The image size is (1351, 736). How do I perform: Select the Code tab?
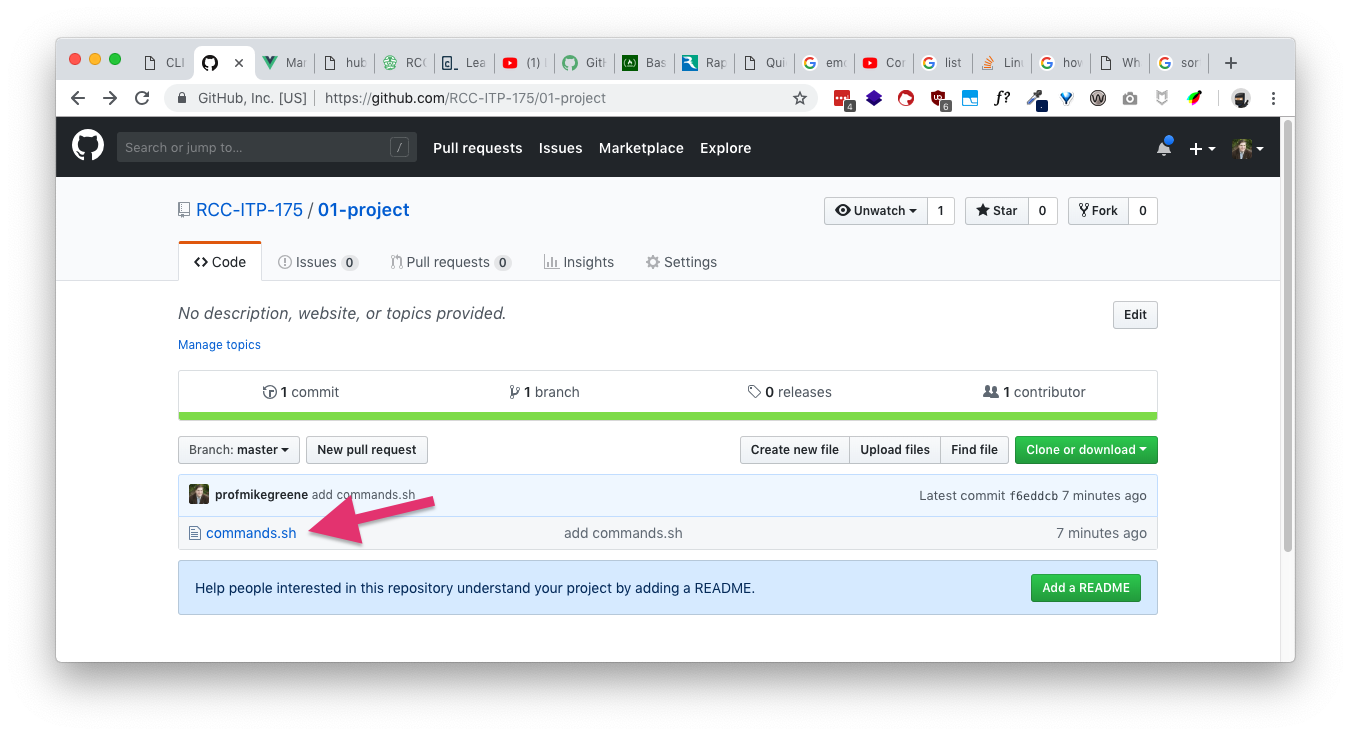click(220, 262)
